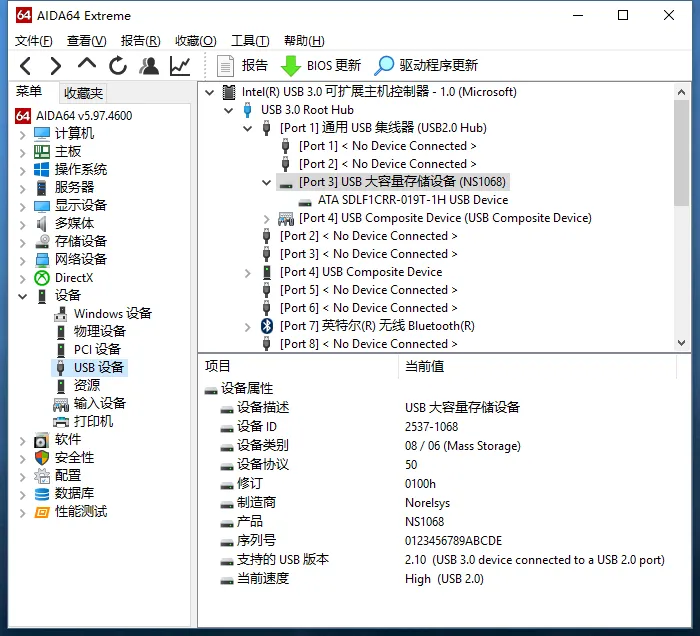Collapse the USB 3.0 Root Hub node
The image size is (700, 636).
pyautogui.click(x=229, y=110)
